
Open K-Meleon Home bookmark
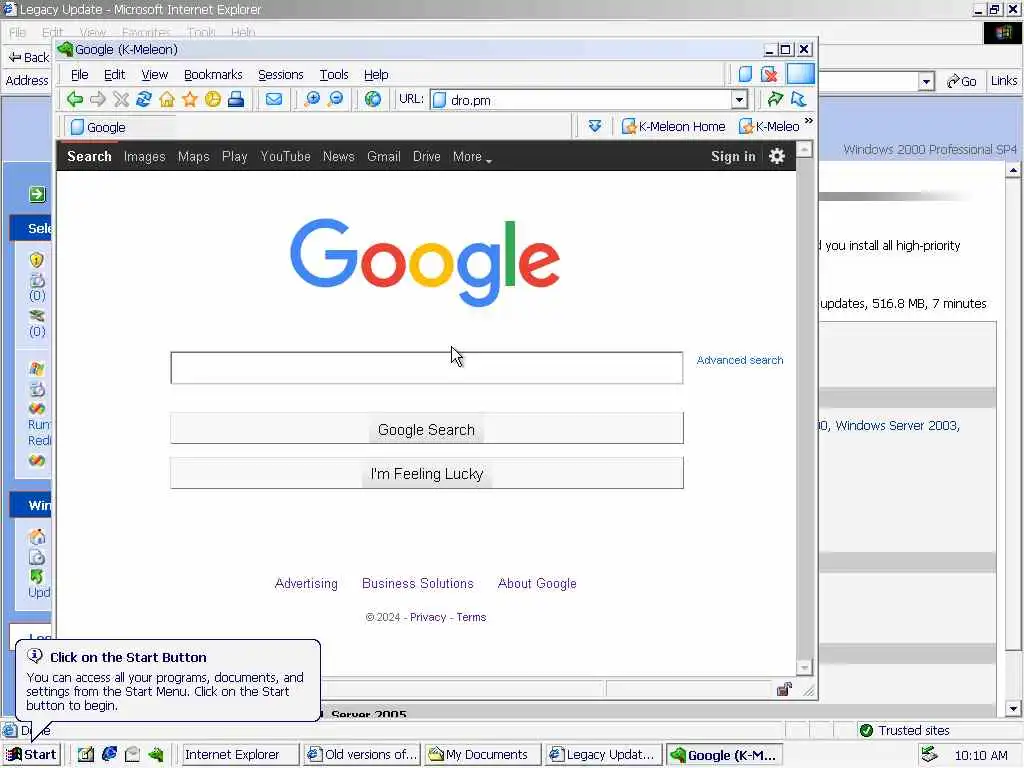673,127
